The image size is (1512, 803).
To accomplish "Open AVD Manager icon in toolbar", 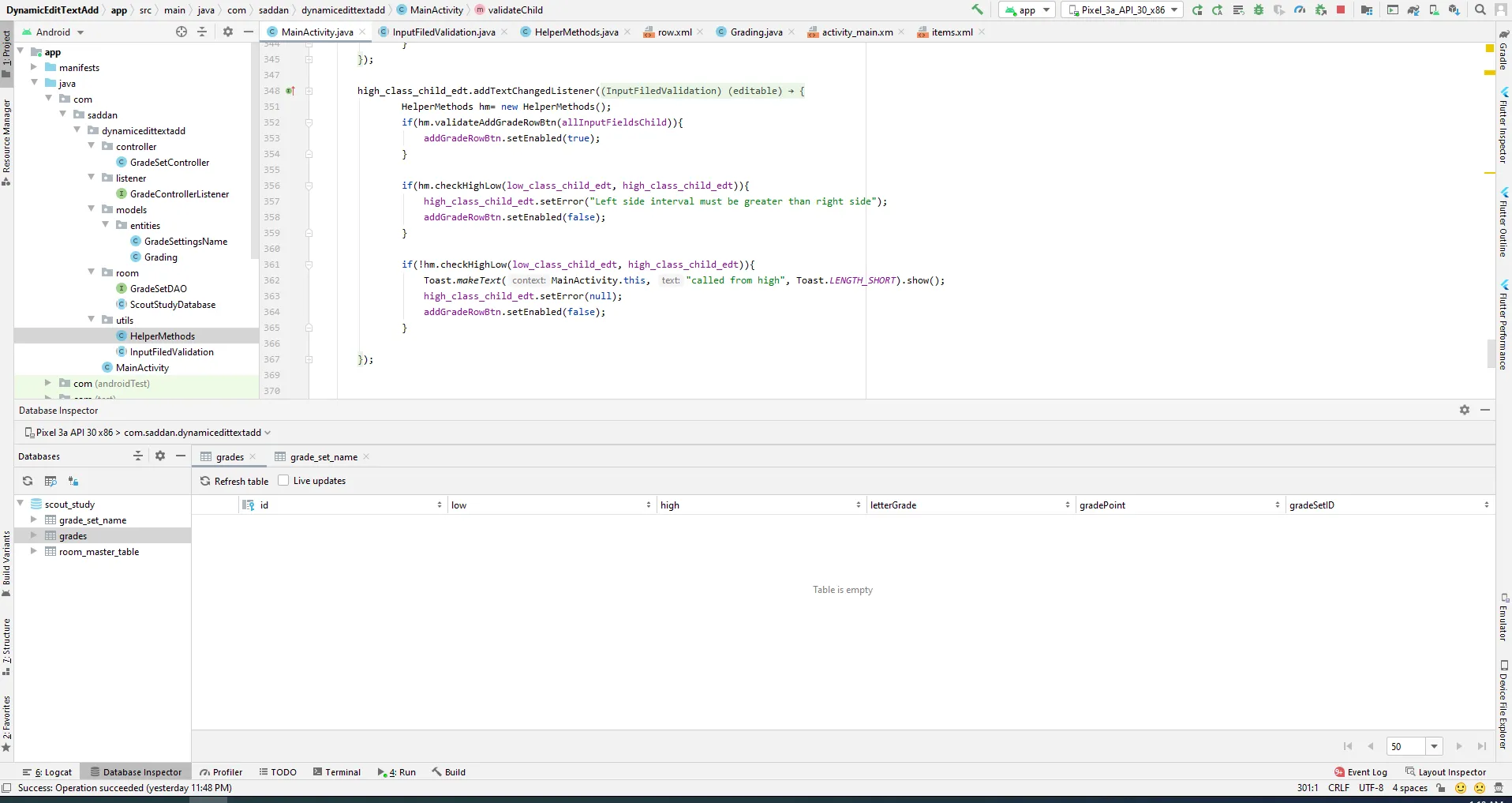I will click(x=1434, y=9).
